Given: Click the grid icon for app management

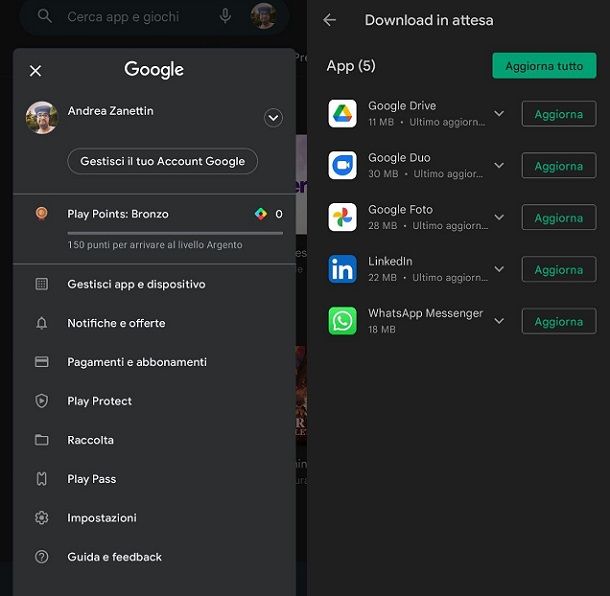Looking at the screenshot, I should click(x=42, y=284).
